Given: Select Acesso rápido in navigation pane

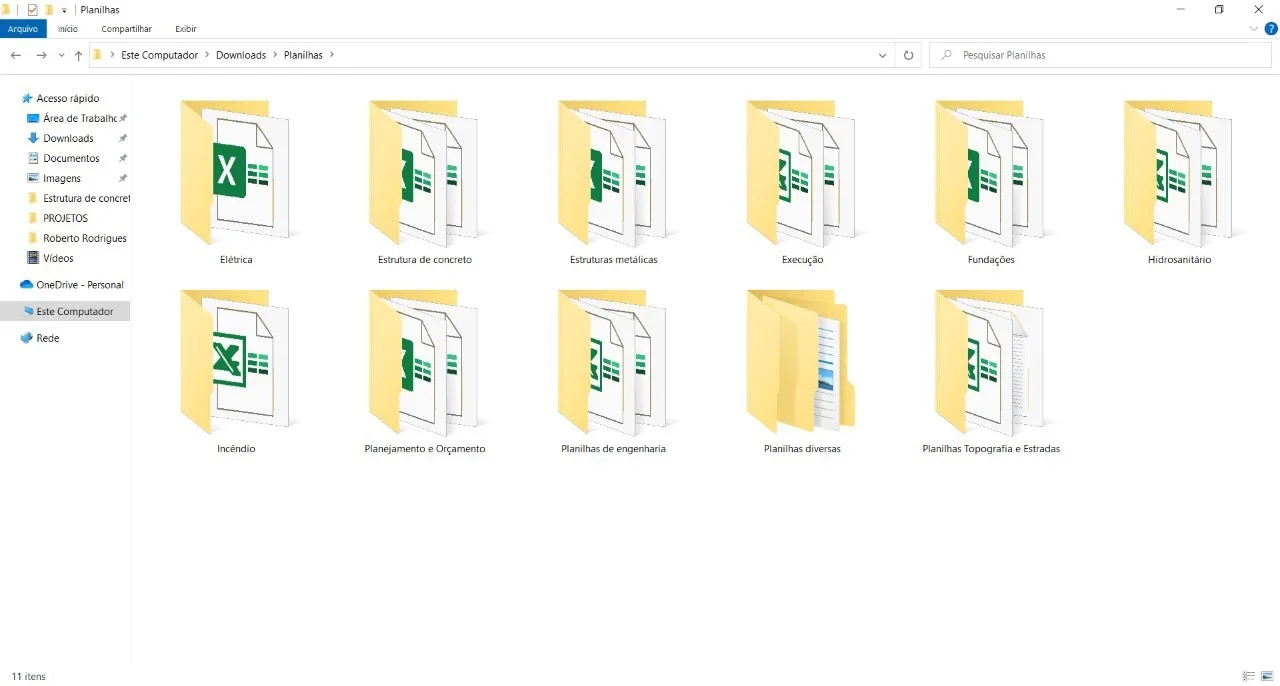Looking at the screenshot, I should point(68,98).
